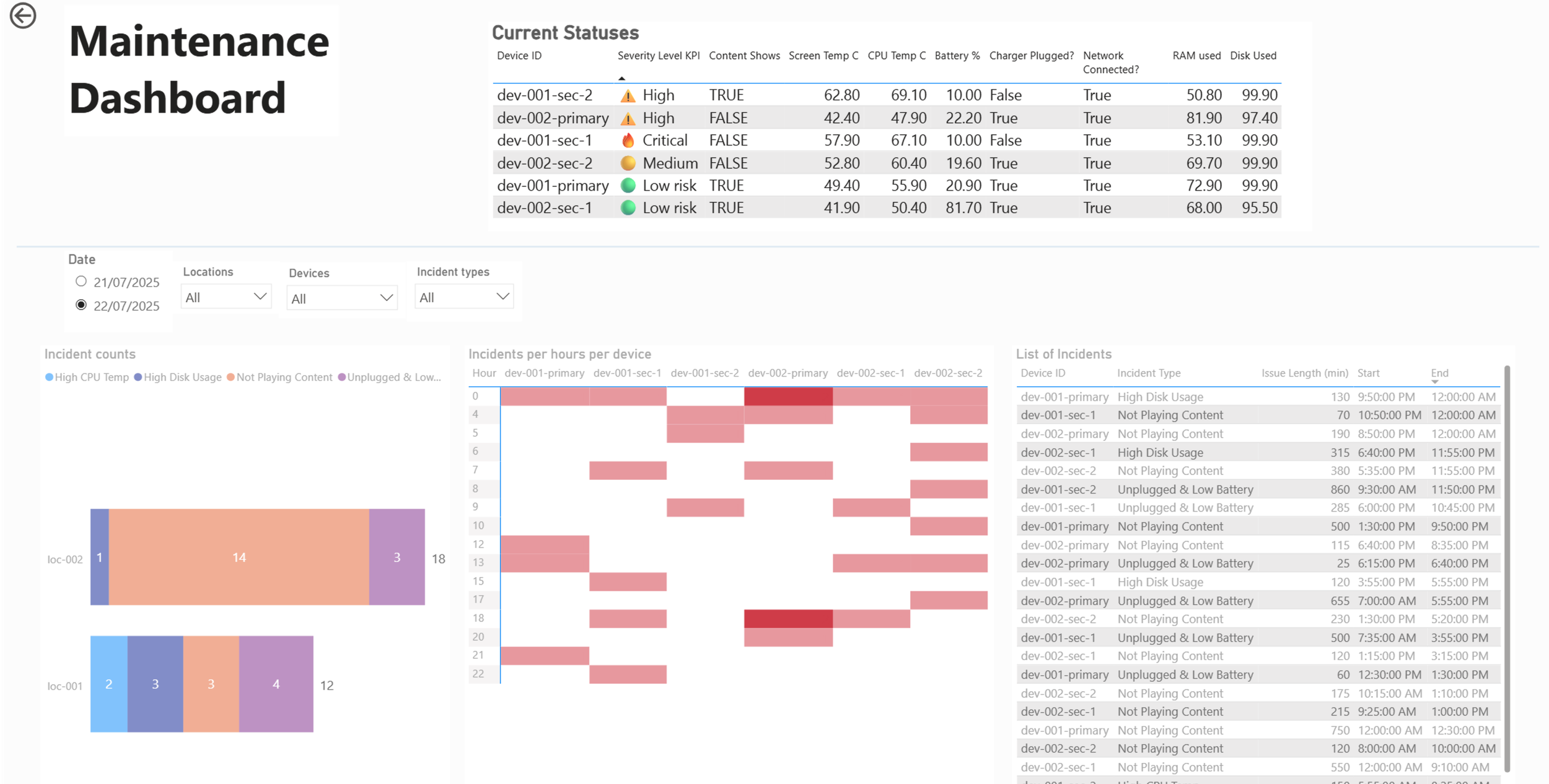Click List of Incidents vertical scrollbar
This screenshot has width=1549, height=784.
[x=1507, y=568]
